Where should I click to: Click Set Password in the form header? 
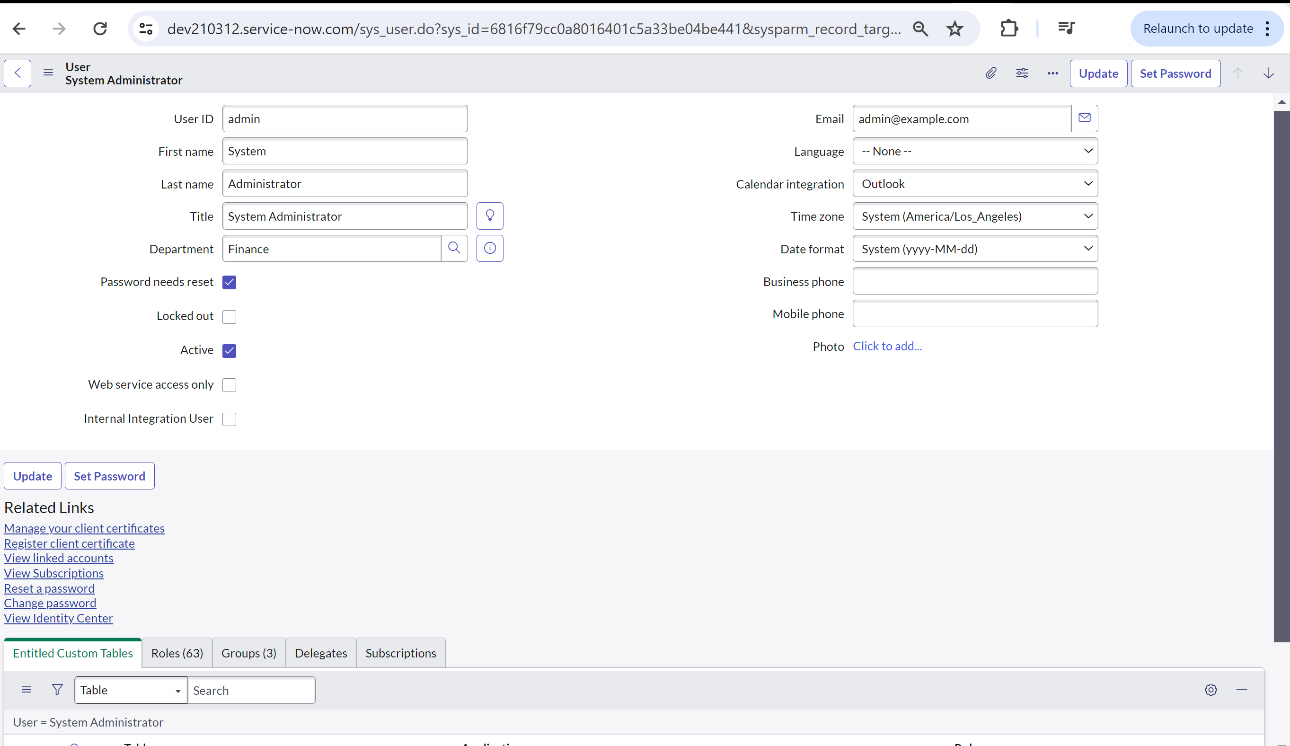(1176, 73)
